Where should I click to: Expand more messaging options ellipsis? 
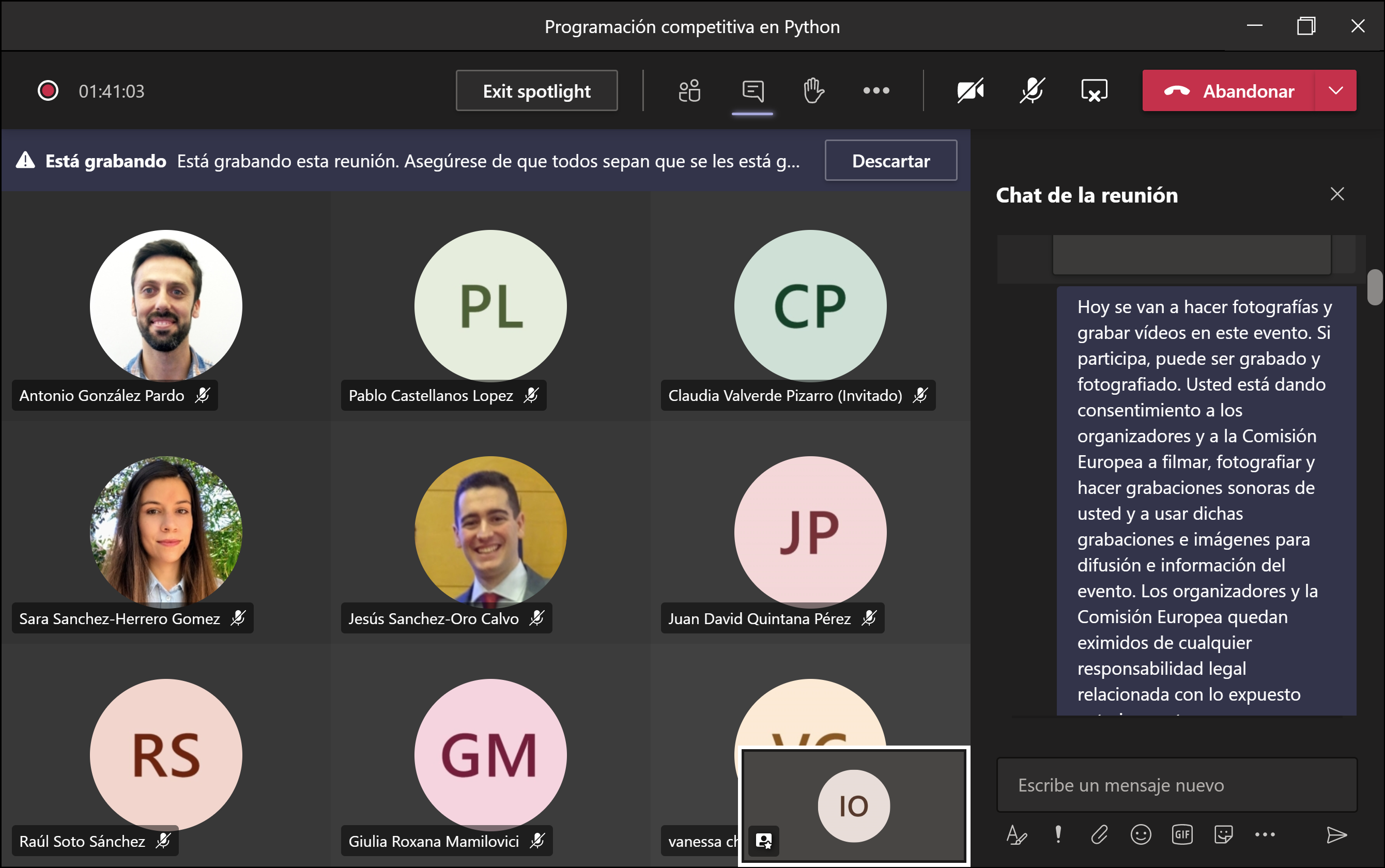(1265, 835)
